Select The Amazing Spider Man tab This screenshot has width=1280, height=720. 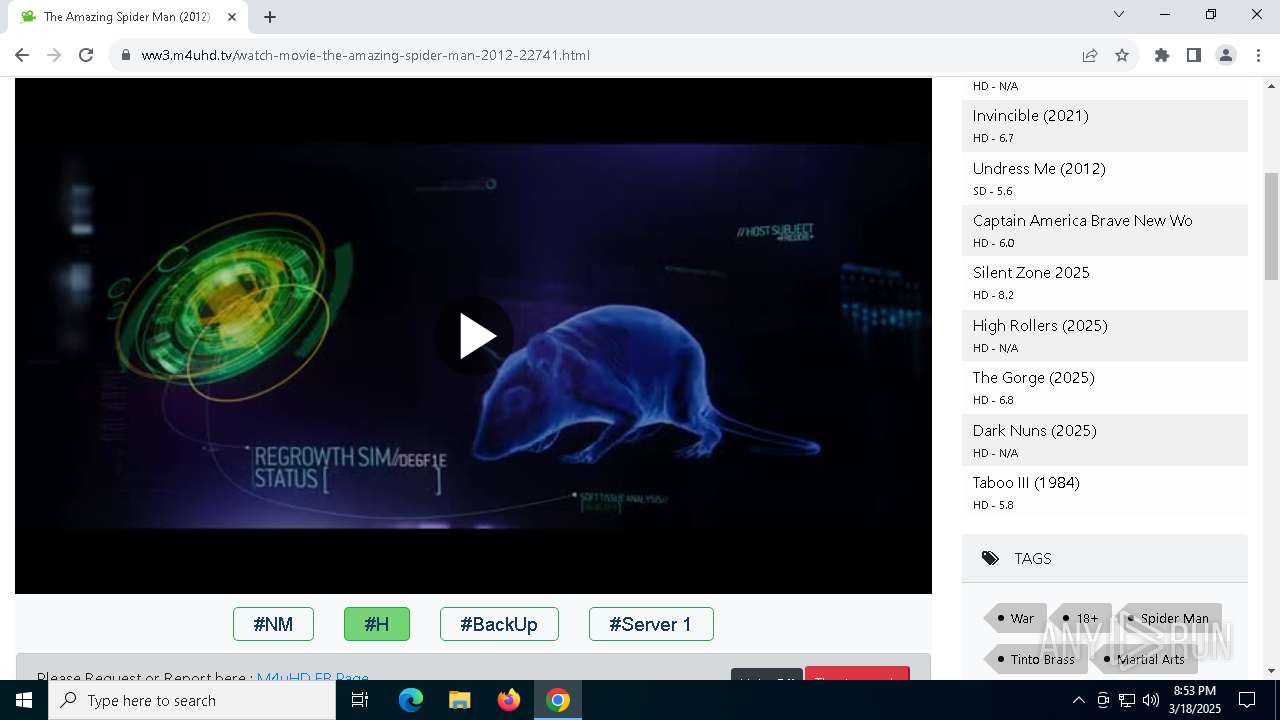(x=129, y=17)
